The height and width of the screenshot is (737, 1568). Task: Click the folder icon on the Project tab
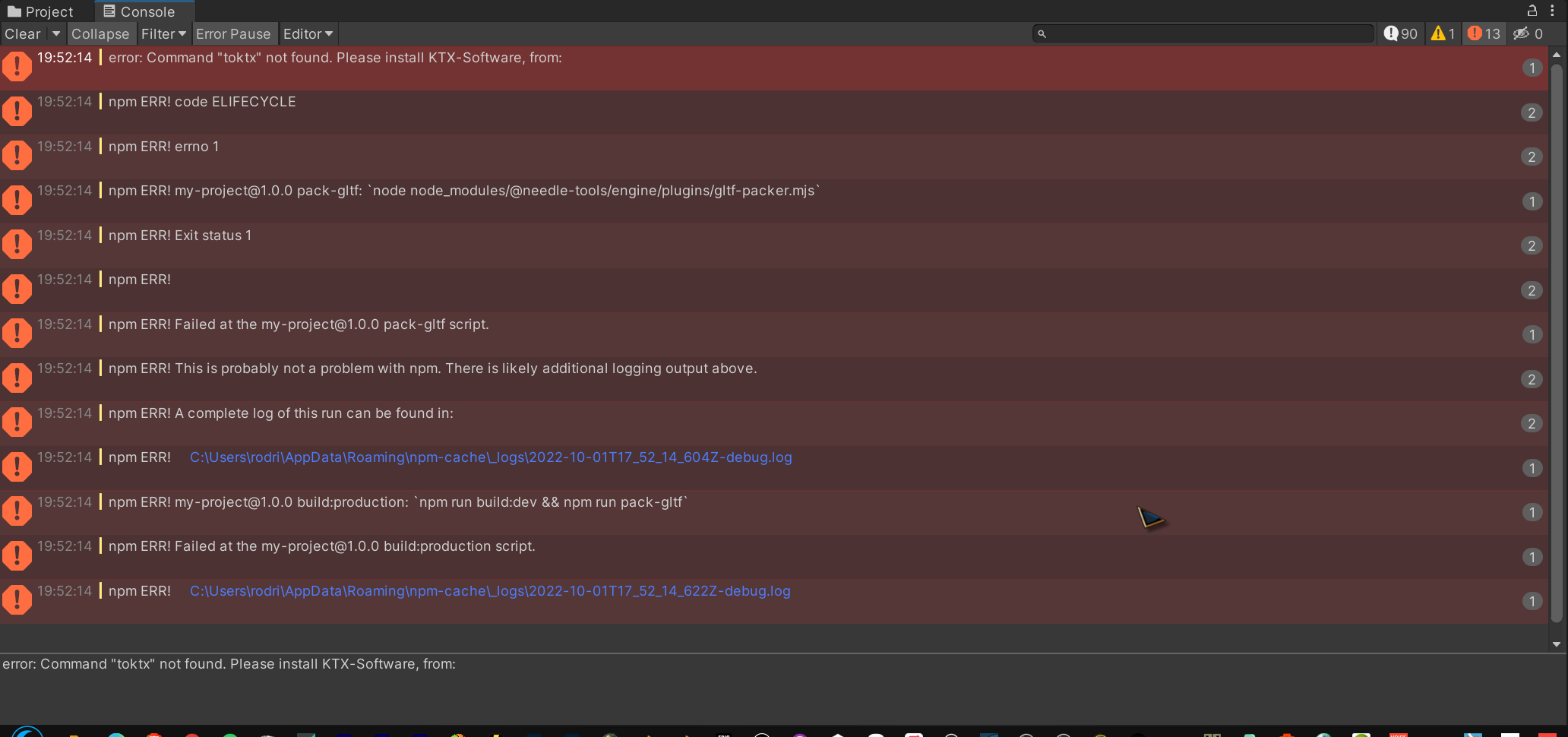tap(15, 11)
